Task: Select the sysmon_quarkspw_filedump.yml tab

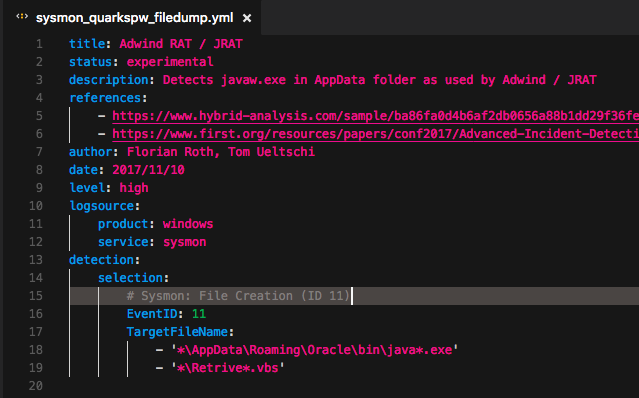Action: point(132,18)
